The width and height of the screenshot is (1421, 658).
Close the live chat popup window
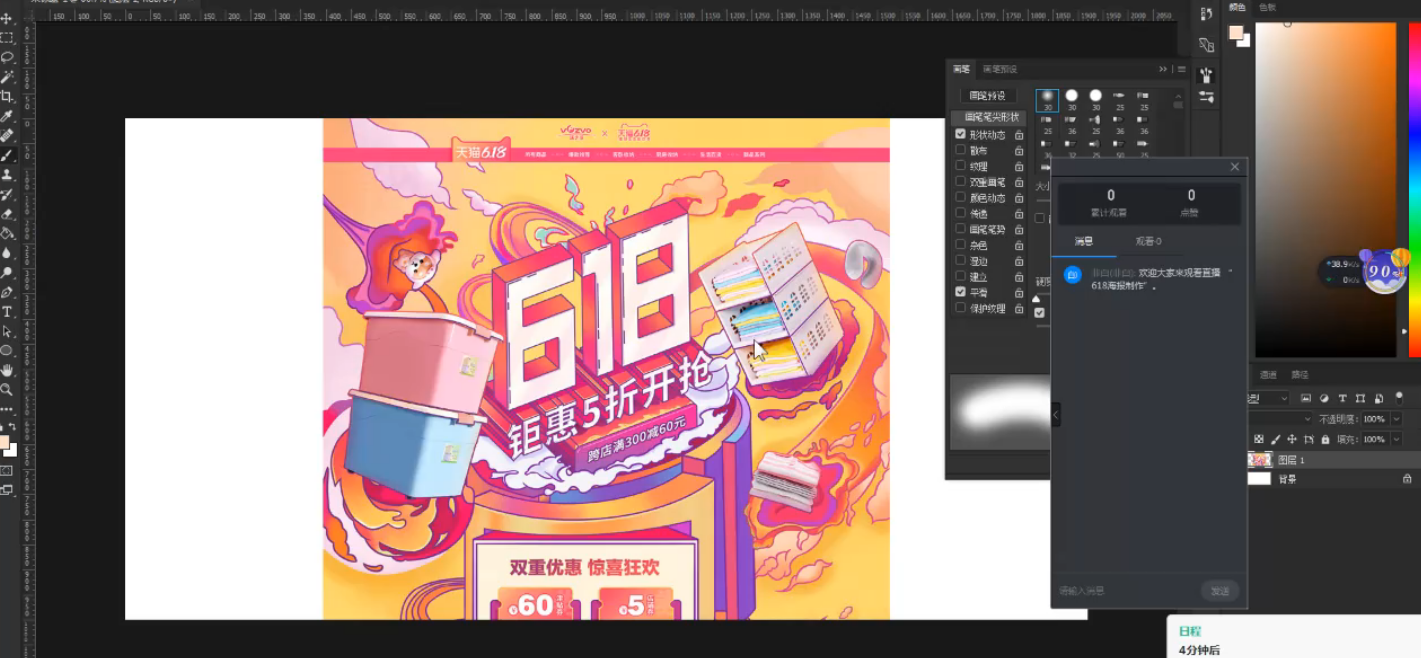click(1234, 167)
